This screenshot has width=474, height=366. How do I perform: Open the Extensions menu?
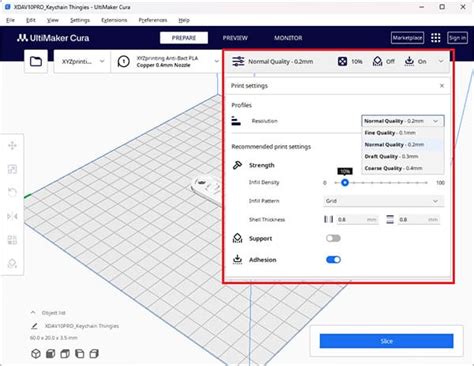pyautogui.click(x=114, y=20)
